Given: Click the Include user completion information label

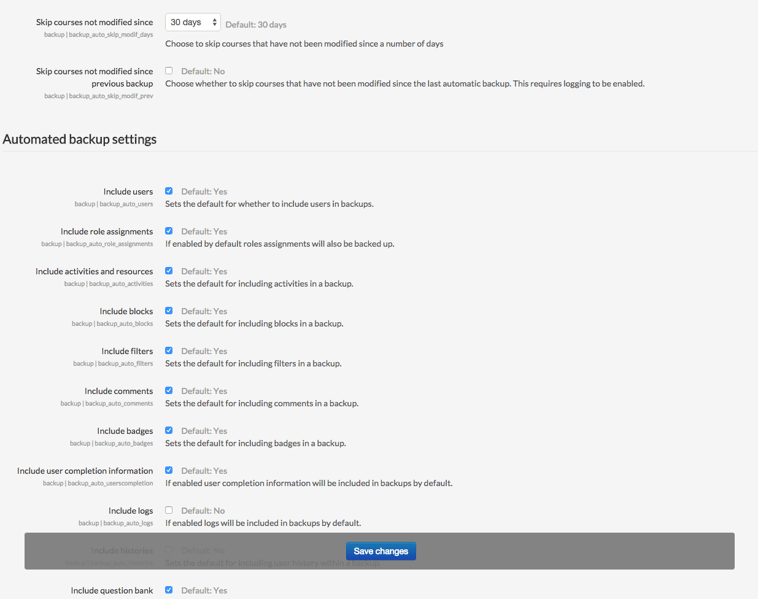Looking at the screenshot, I should (x=85, y=471).
